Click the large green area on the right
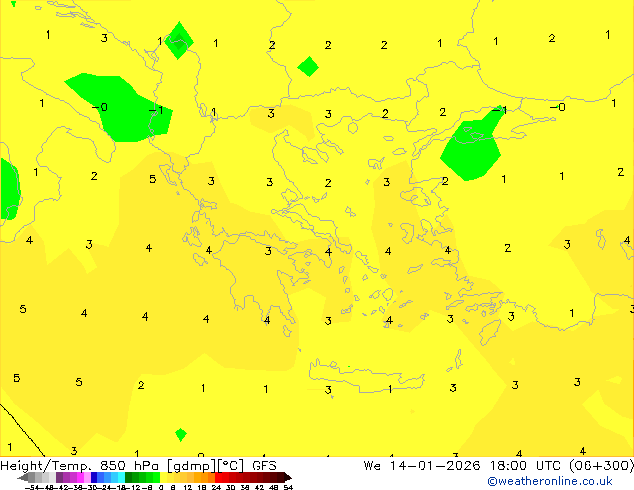The height and width of the screenshot is (490, 634). [470, 148]
